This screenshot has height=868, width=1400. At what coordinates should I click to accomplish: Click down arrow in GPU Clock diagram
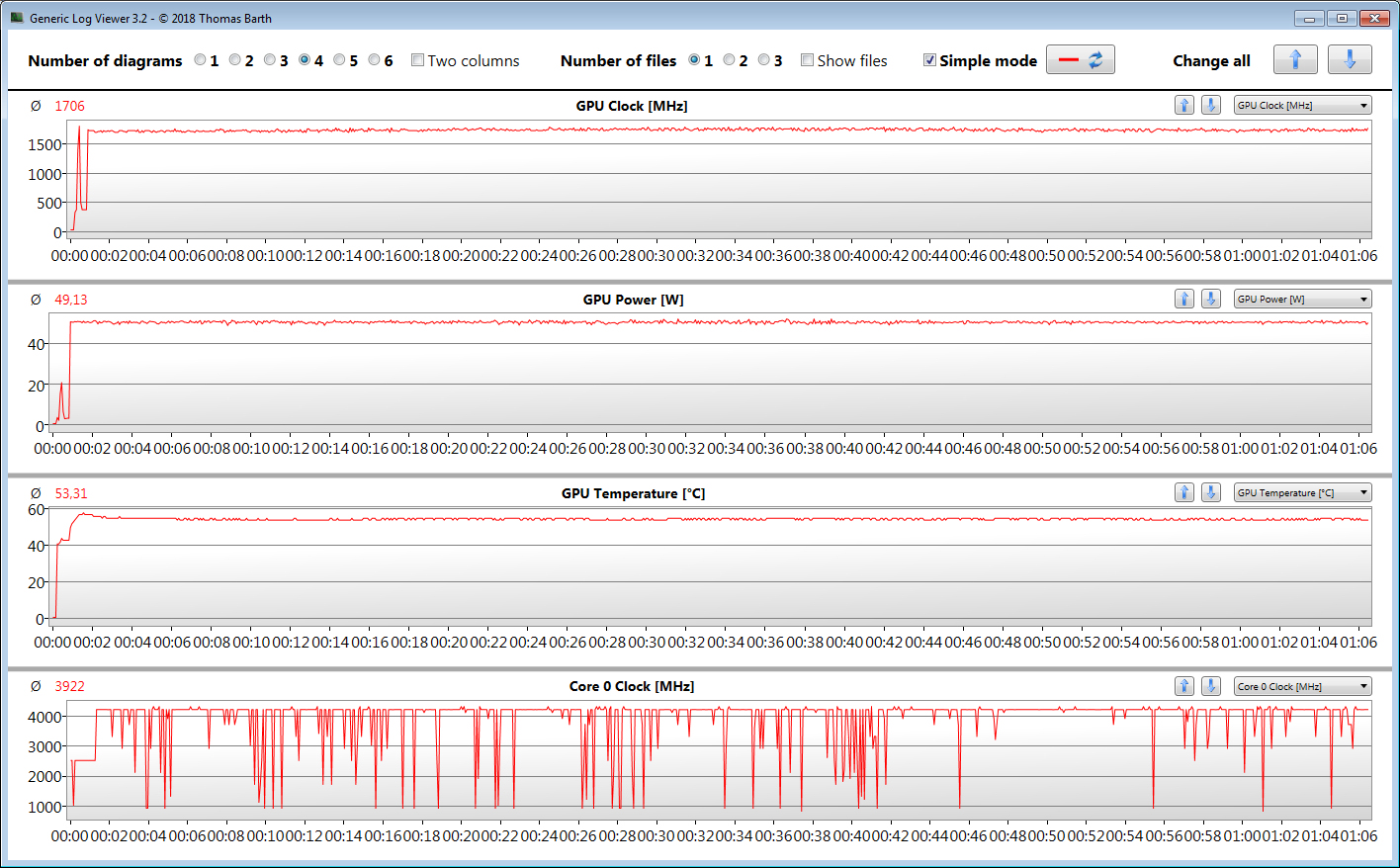1210,106
